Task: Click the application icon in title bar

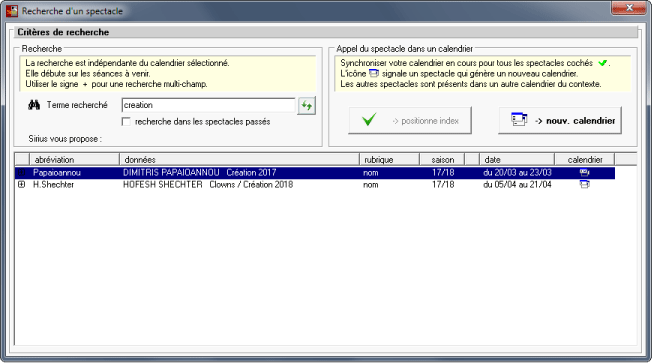Action: tap(12, 10)
